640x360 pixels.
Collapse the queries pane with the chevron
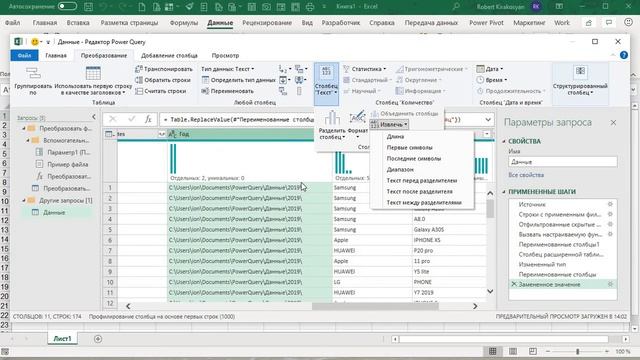tap(93, 117)
